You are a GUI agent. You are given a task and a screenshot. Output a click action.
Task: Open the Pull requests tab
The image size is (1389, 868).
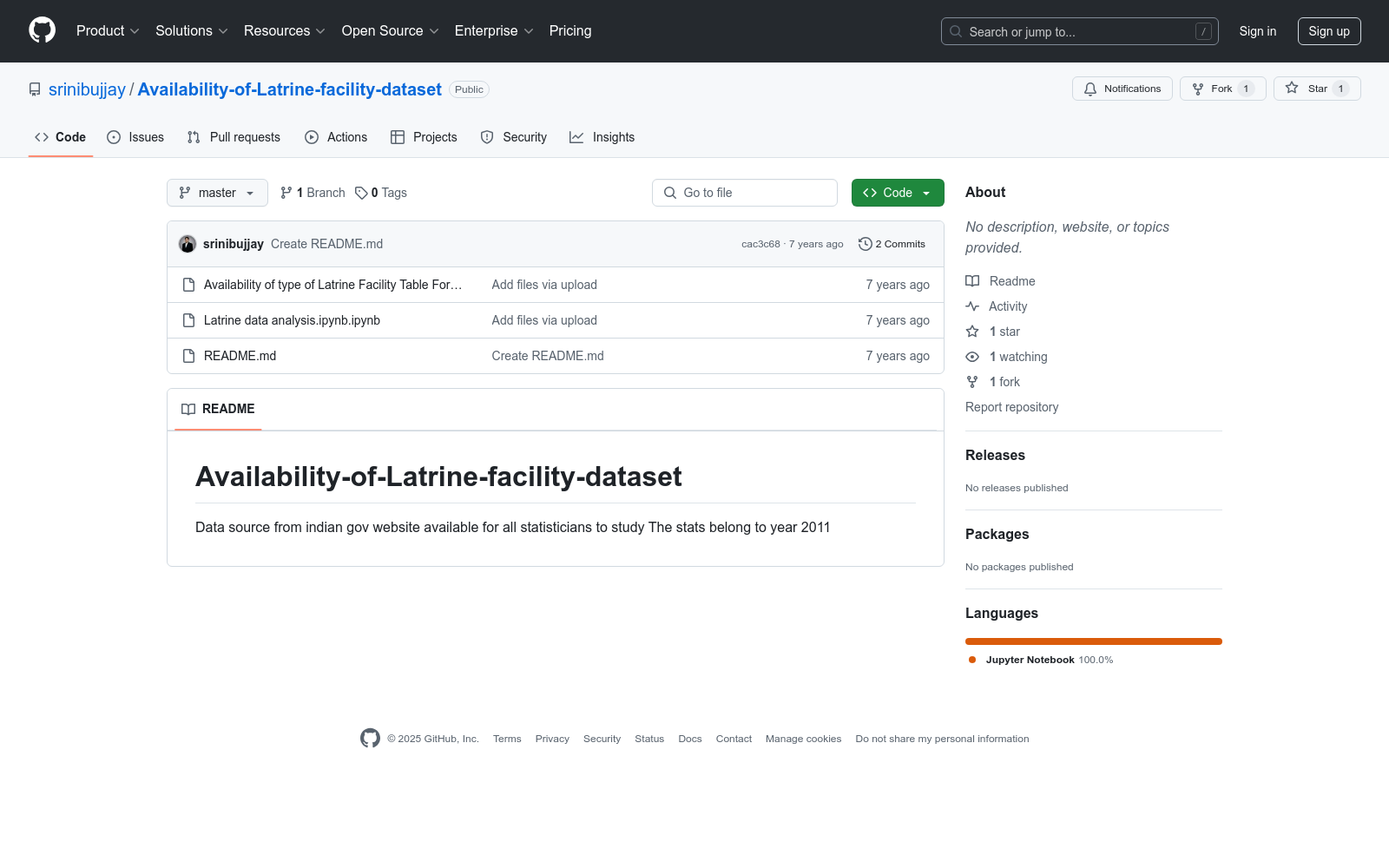click(x=234, y=137)
